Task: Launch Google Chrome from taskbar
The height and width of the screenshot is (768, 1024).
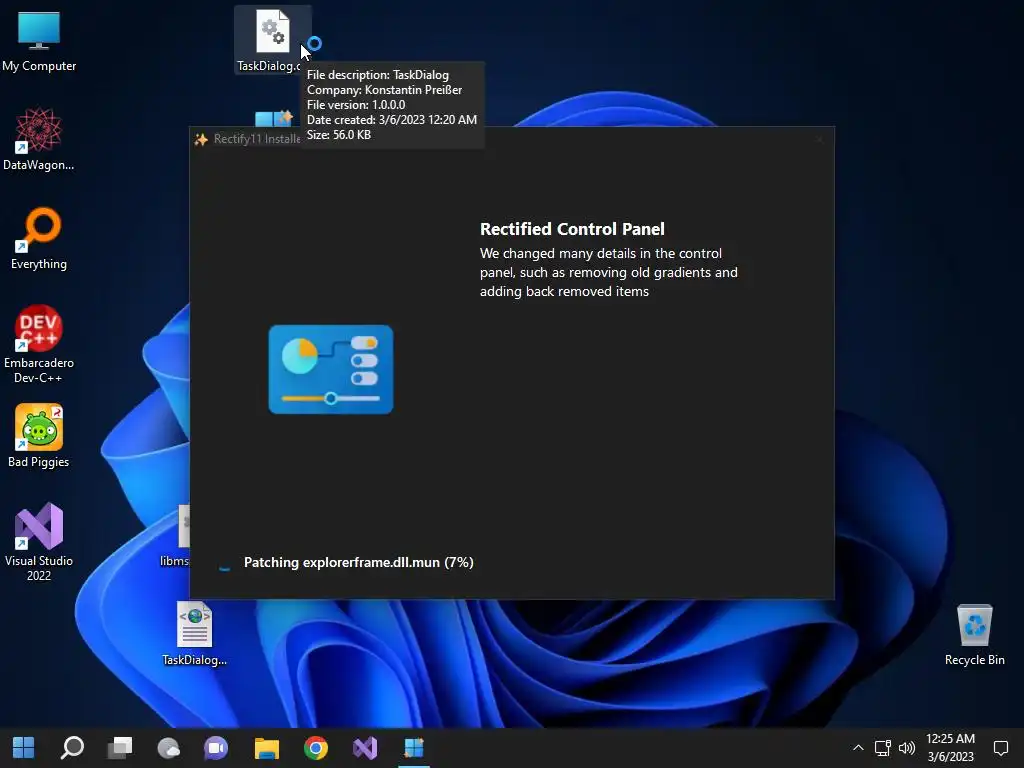Action: click(316, 747)
